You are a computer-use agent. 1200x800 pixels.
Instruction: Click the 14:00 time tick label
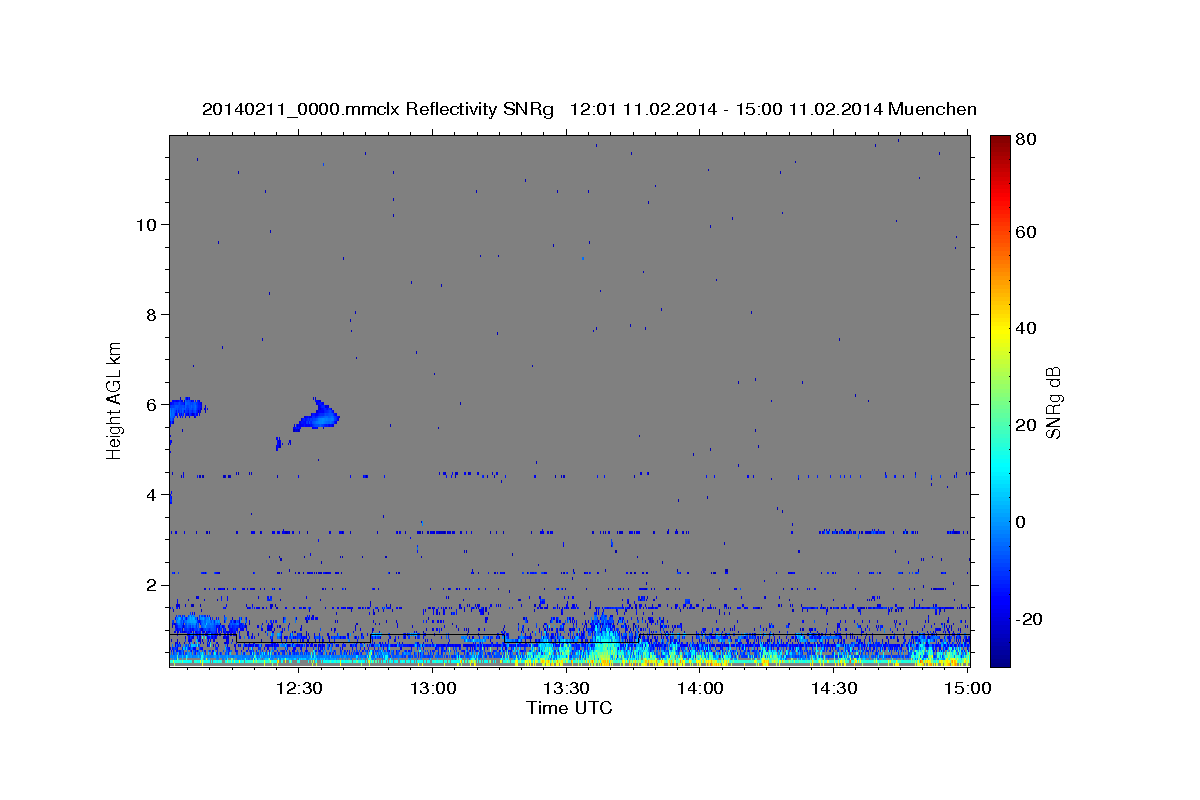pos(700,688)
